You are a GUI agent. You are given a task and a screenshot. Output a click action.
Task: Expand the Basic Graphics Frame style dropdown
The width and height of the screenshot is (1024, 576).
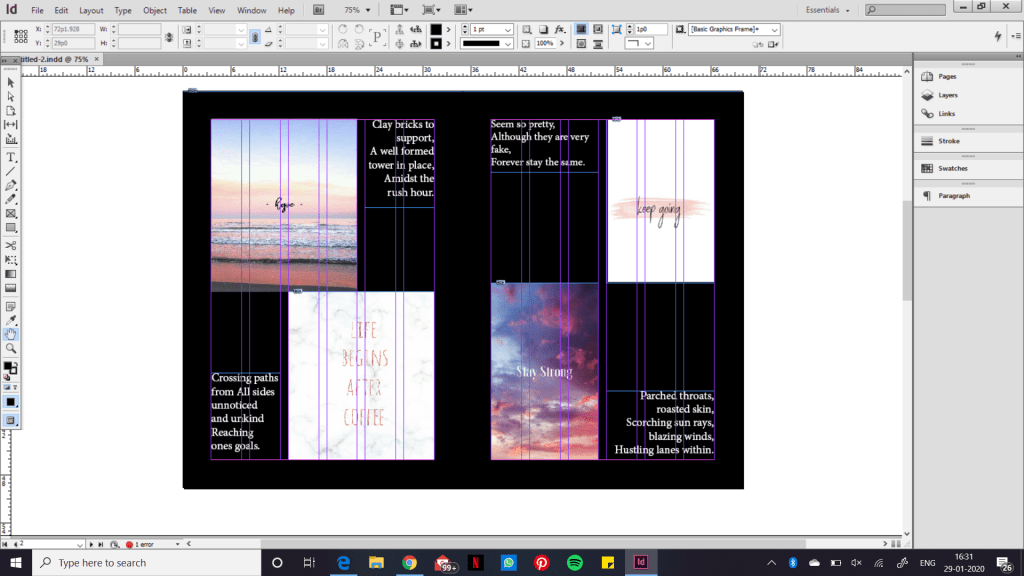click(773, 30)
